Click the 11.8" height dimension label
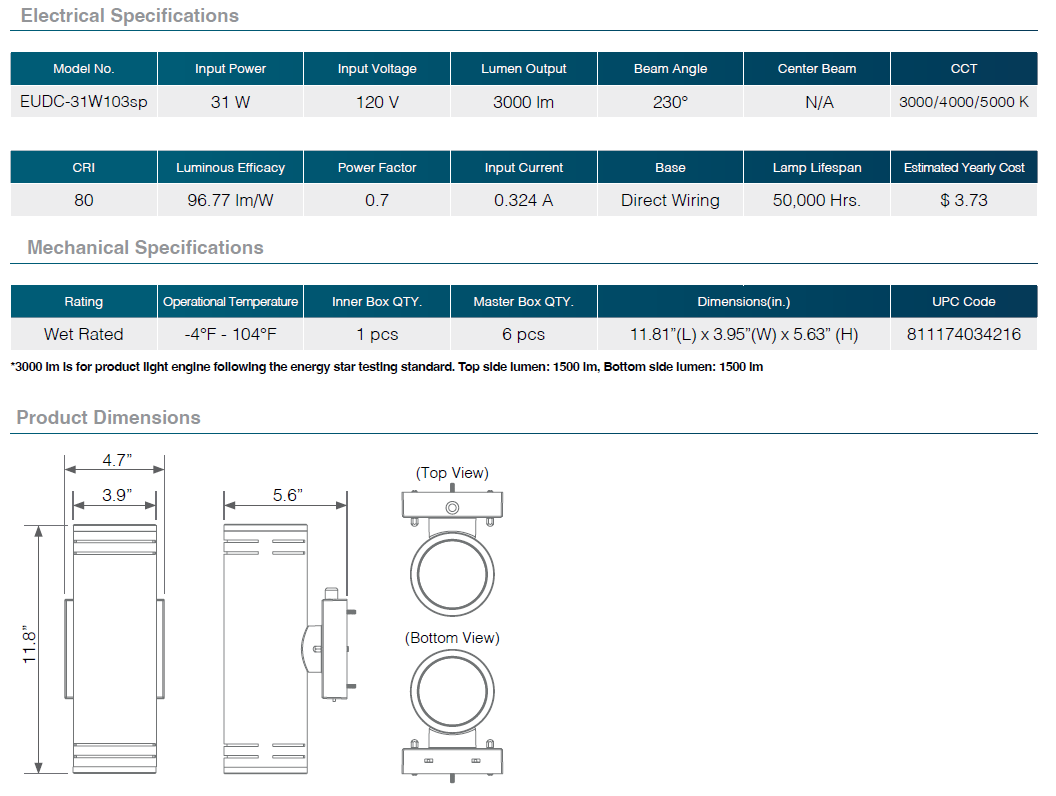 pos(29,647)
